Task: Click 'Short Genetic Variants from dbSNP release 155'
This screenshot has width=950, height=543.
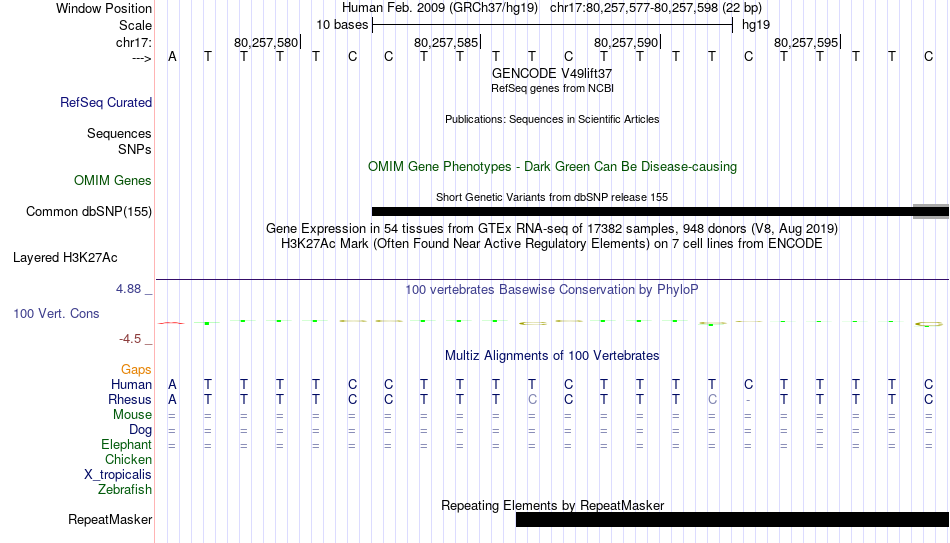Action: tap(552, 198)
